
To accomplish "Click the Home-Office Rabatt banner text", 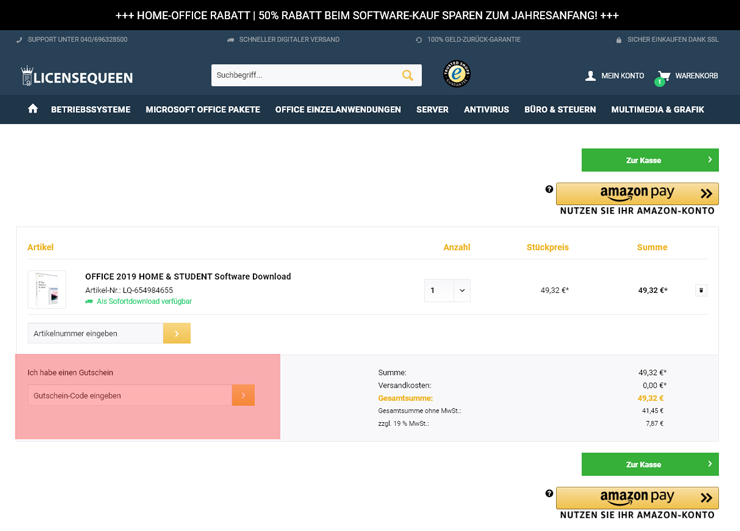I will click(367, 15).
